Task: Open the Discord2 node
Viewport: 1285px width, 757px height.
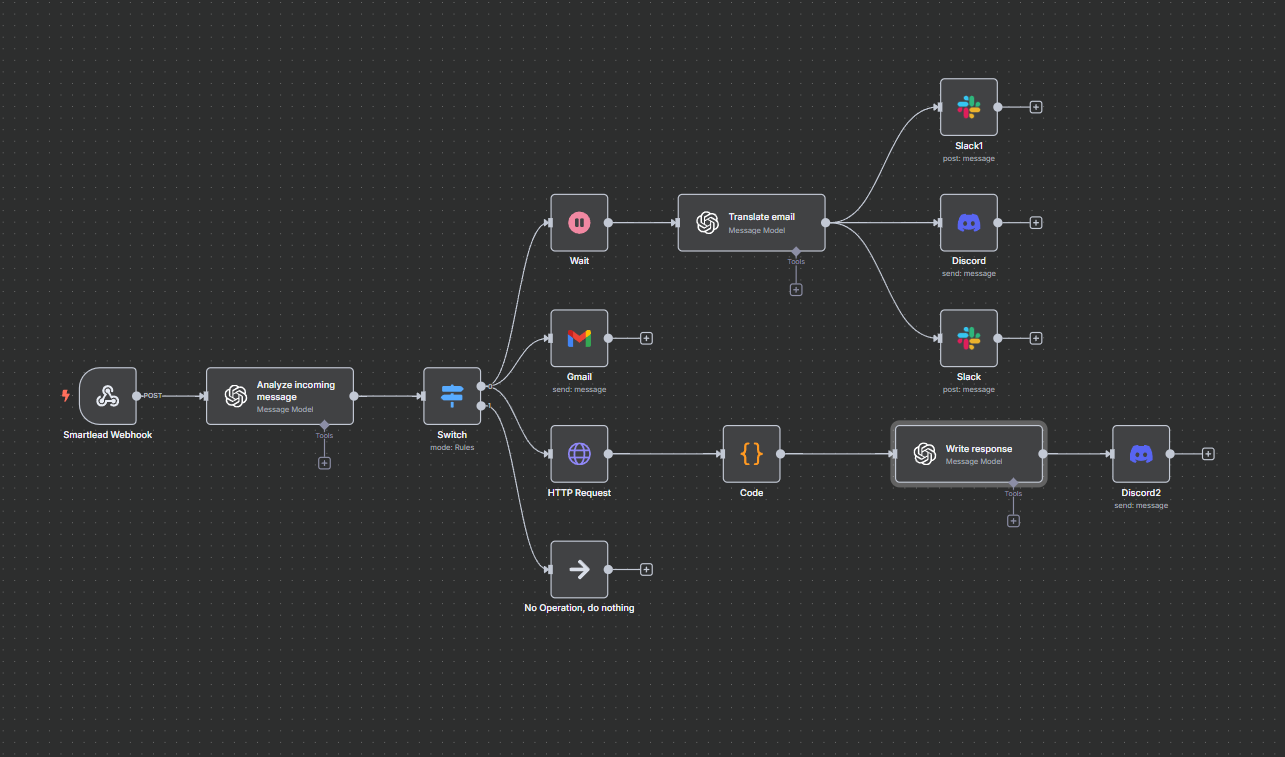Action: pos(1141,454)
